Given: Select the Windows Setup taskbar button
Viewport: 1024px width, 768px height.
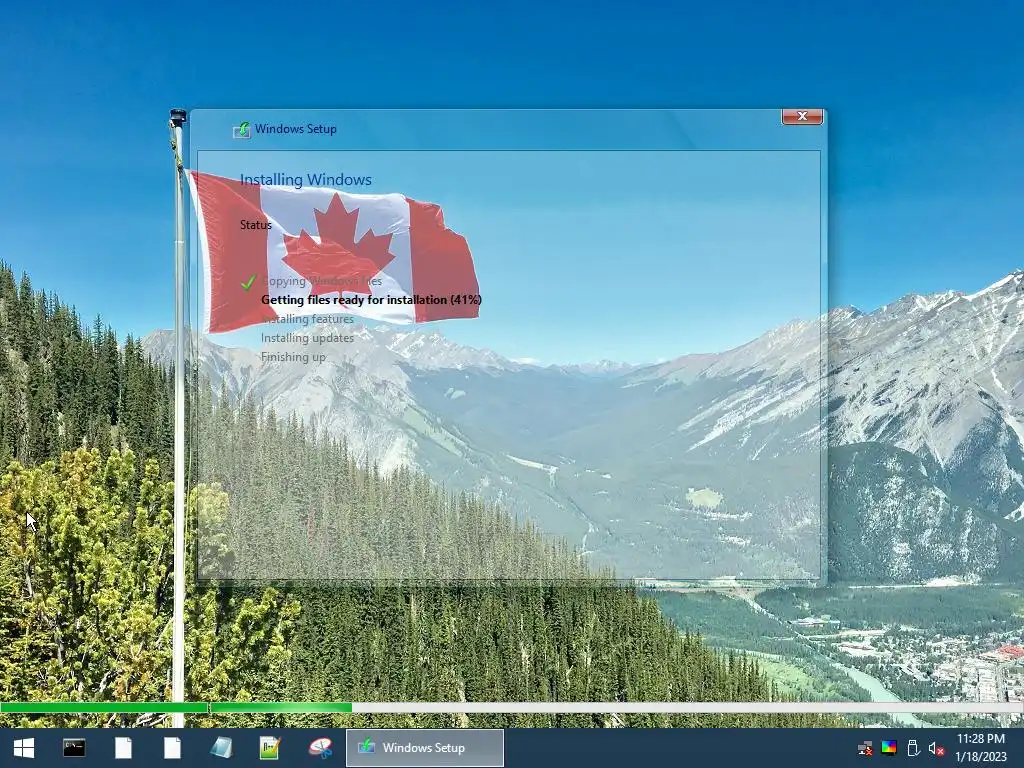Looking at the screenshot, I should coord(424,748).
